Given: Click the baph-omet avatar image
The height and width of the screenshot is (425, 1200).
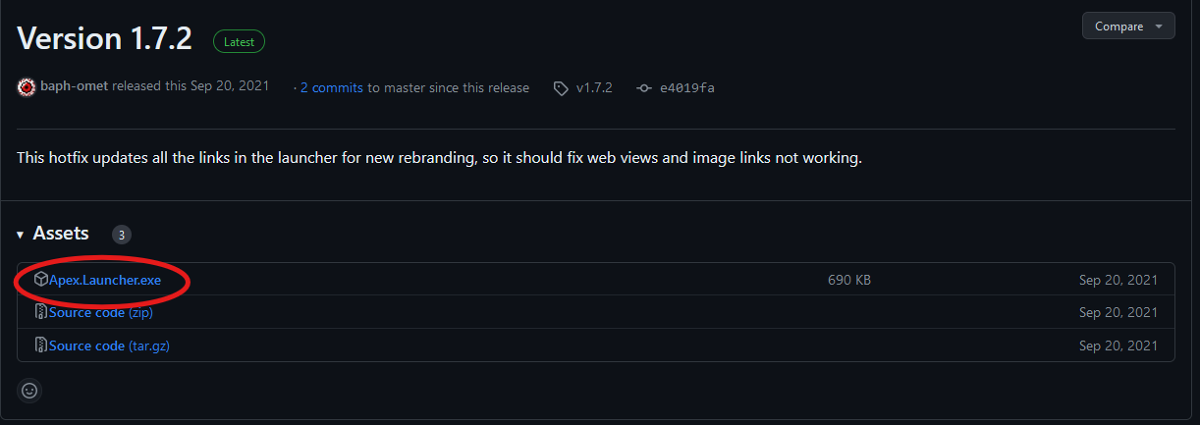Looking at the screenshot, I should (27, 87).
